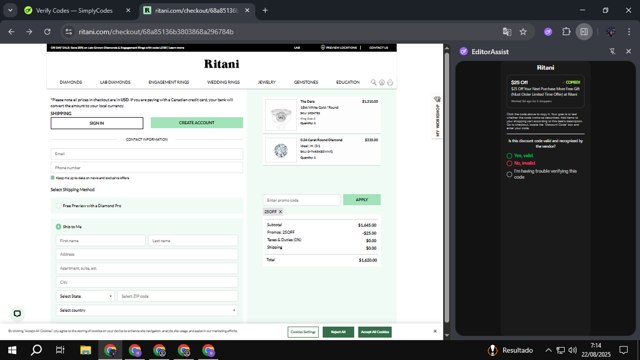
Task: Click the Ritani logo
Action: tap(222, 64)
